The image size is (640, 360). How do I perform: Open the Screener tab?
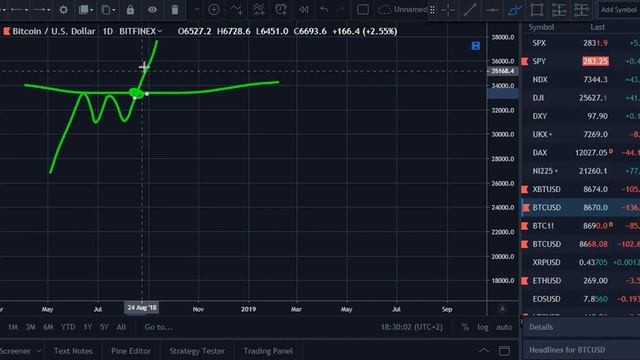coord(16,351)
